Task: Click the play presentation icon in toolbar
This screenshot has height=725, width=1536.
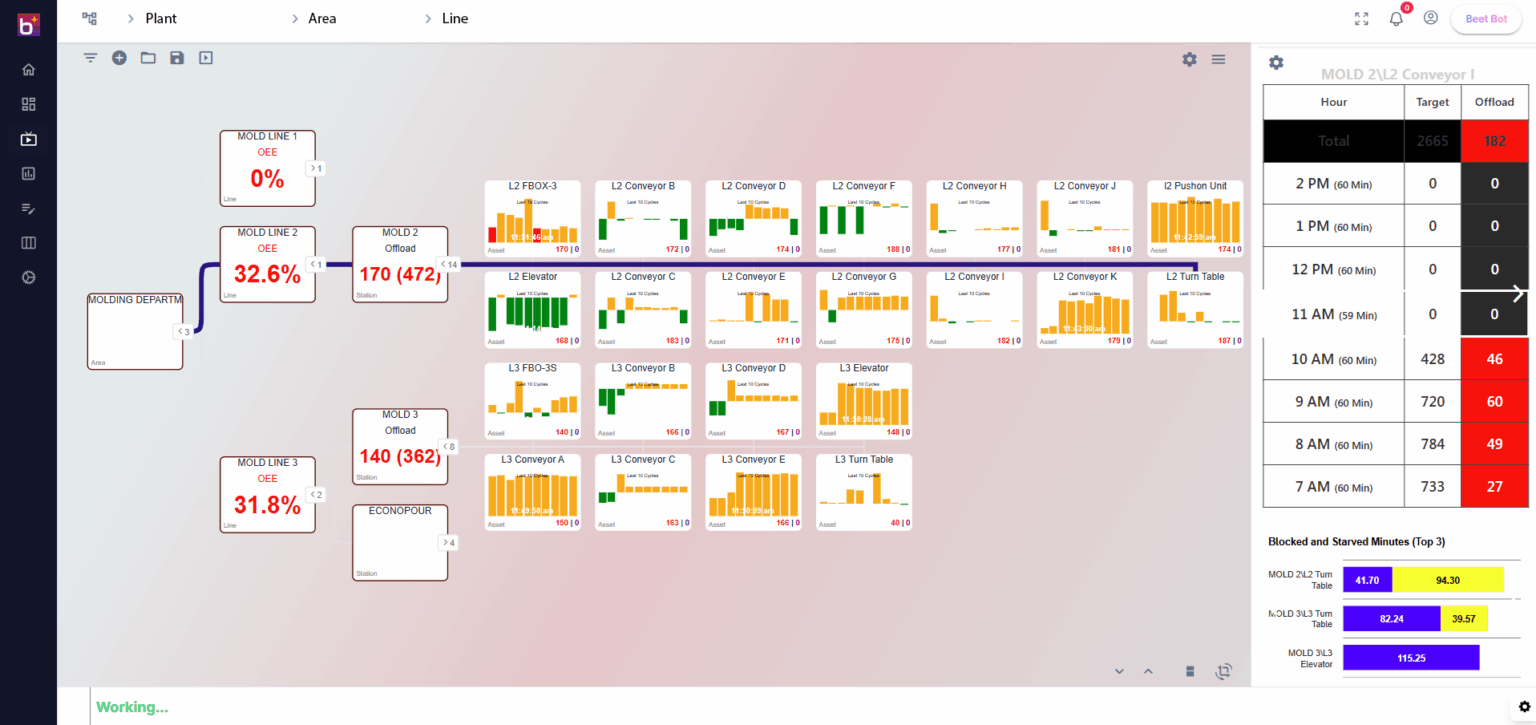Action: pyautogui.click(x=205, y=58)
